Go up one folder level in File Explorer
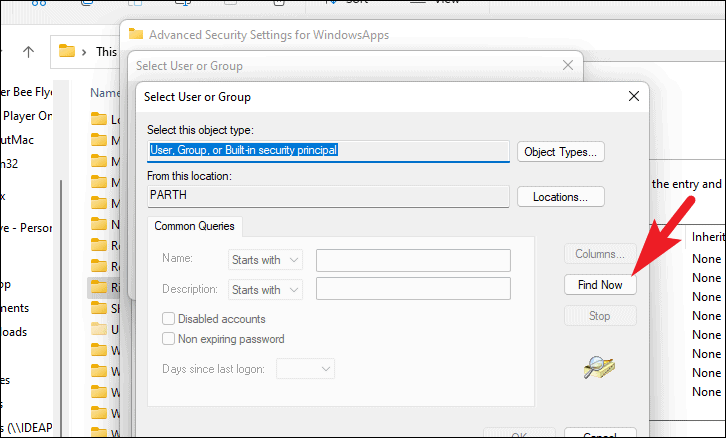Image resolution: width=726 pixels, height=438 pixels. point(29,52)
